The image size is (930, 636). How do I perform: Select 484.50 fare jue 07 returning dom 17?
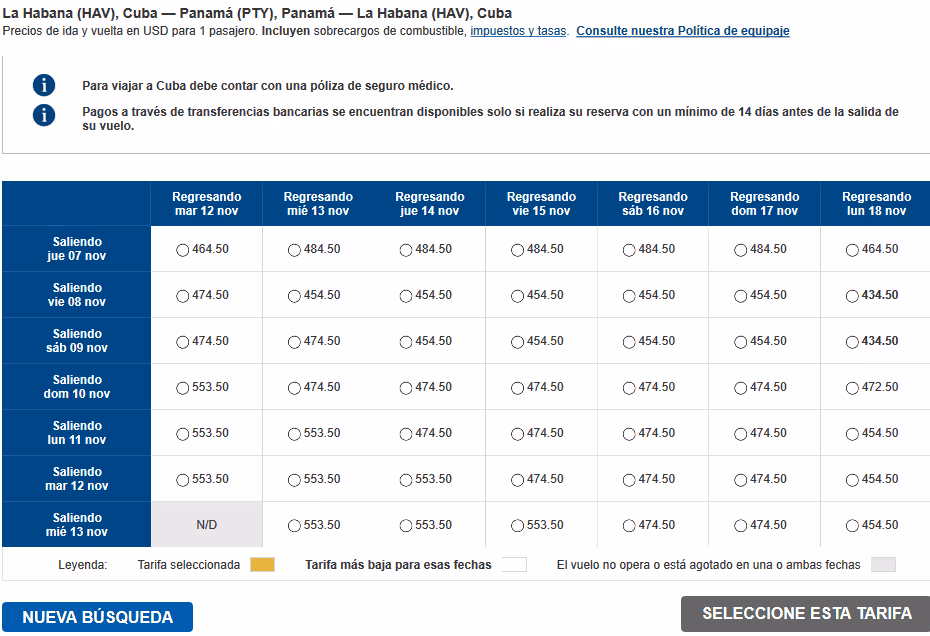click(741, 250)
